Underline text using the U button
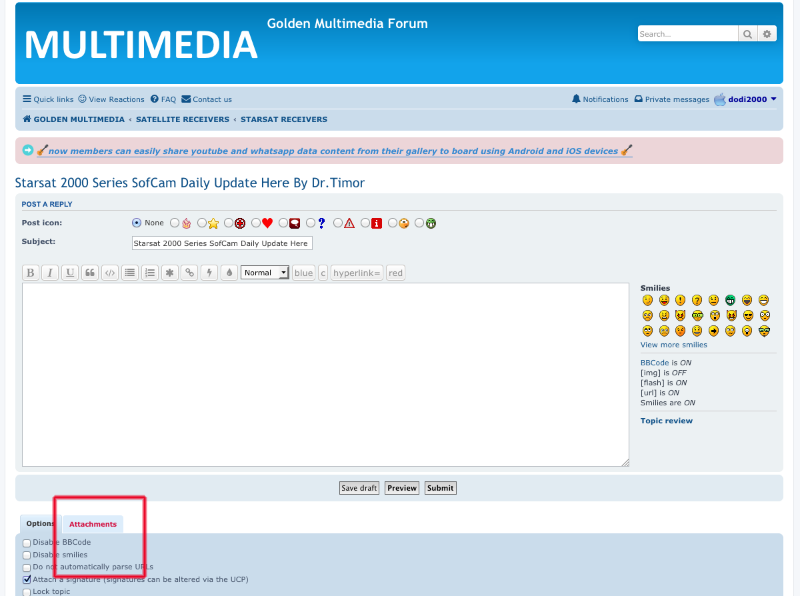The image size is (800, 596). tap(70, 273)
